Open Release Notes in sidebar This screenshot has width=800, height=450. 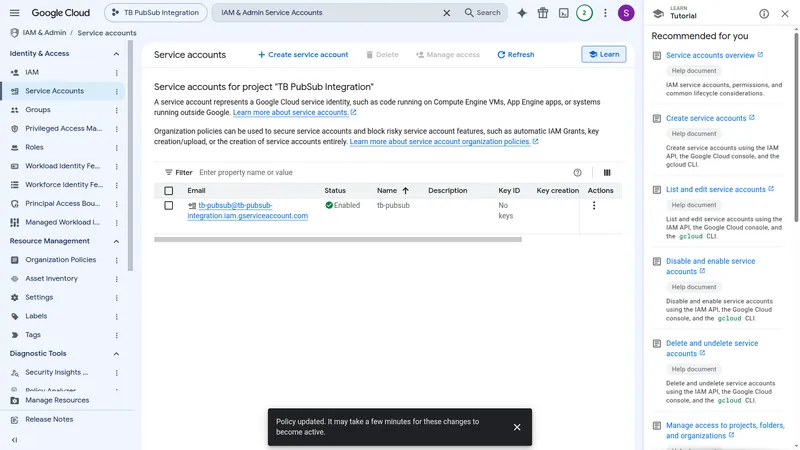click(49, 419)
